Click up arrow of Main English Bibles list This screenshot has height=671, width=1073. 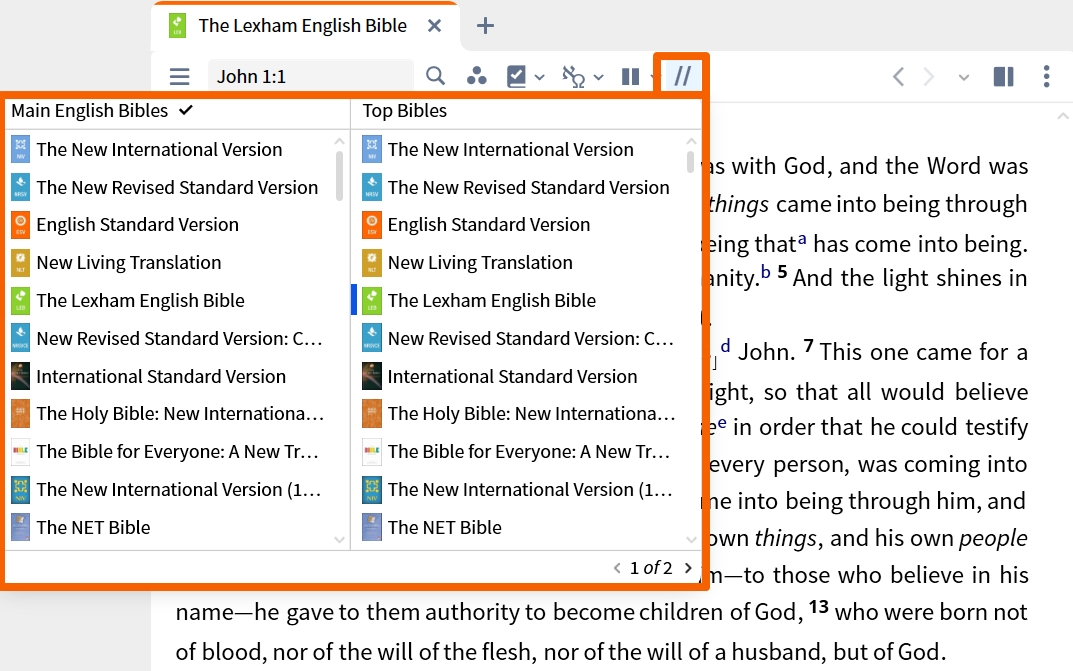339,141
